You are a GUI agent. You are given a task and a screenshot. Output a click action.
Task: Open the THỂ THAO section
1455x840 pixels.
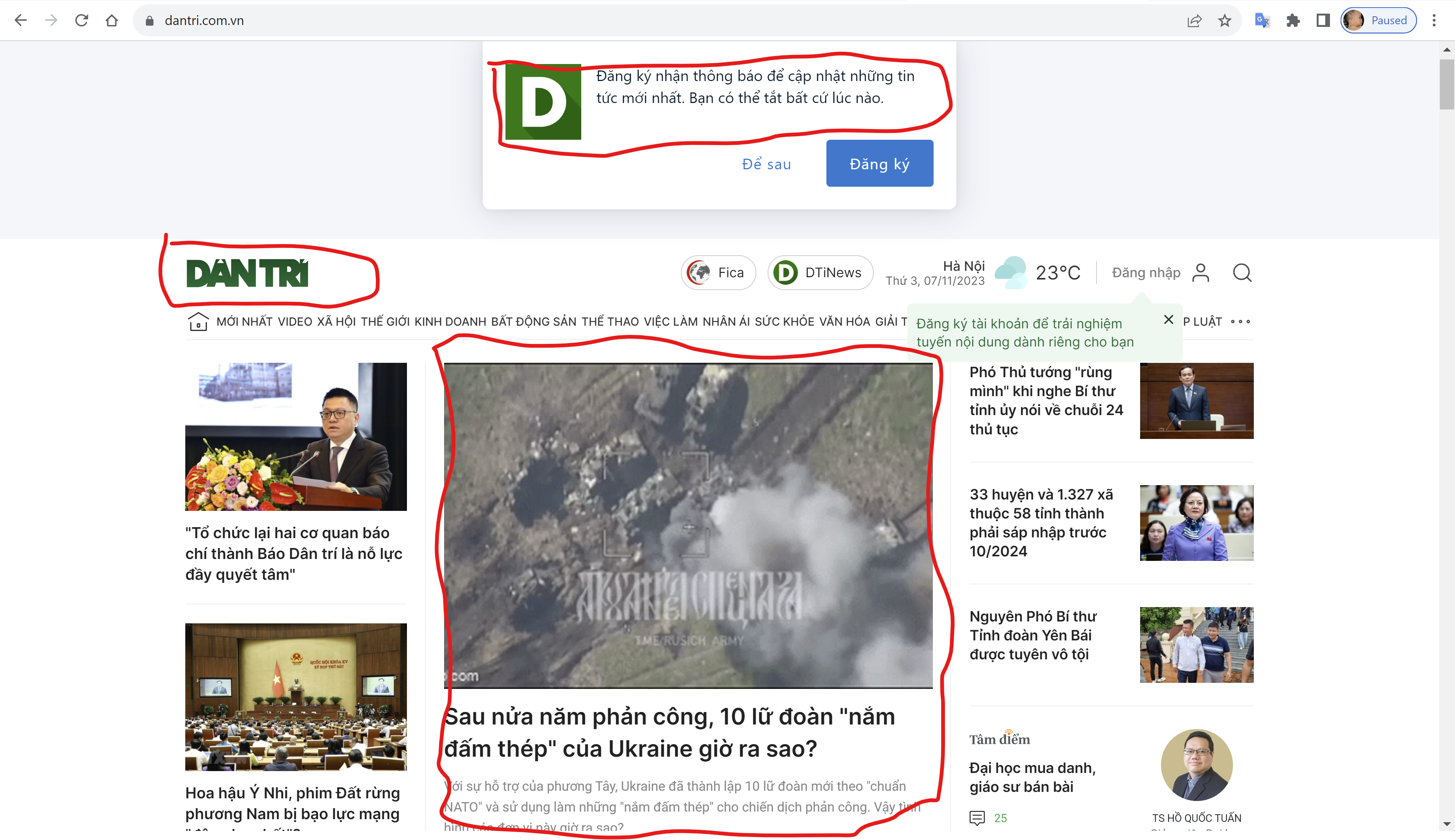tap(610, 322)
